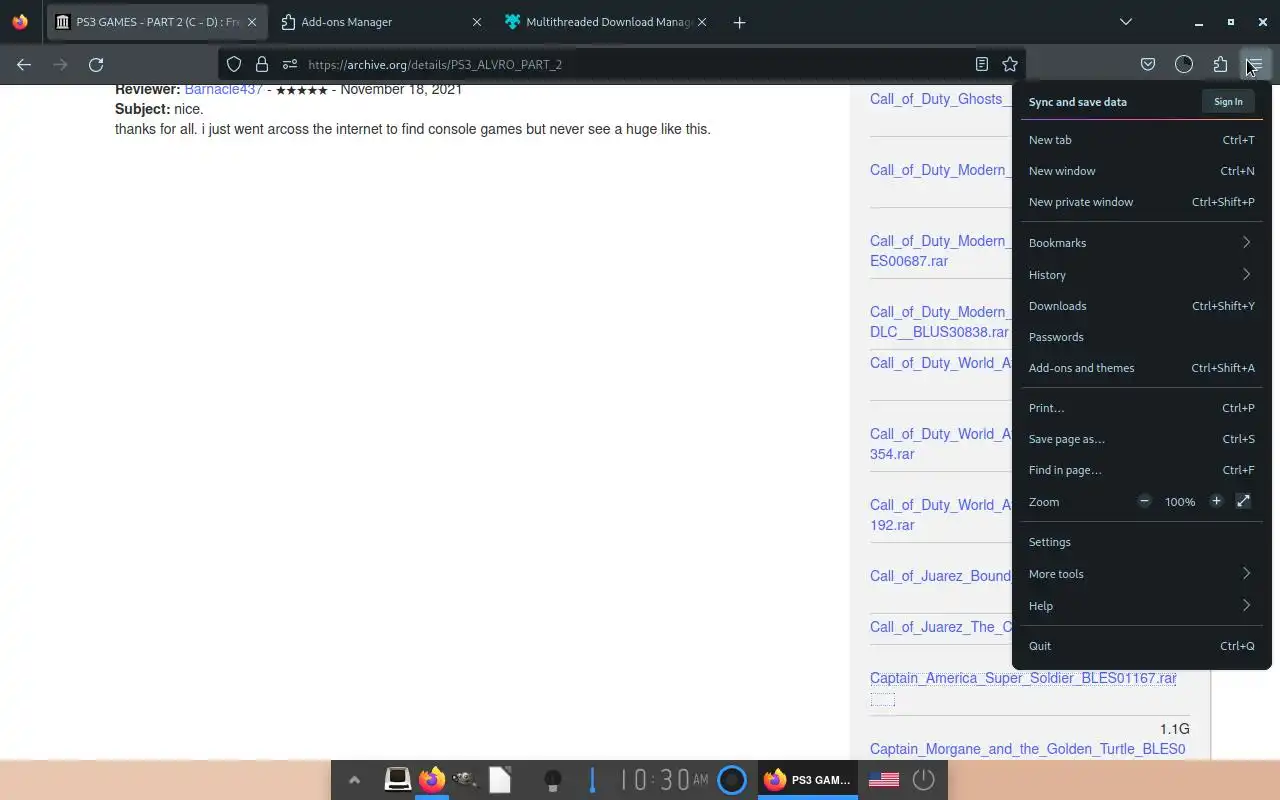Open Call_of_Juarez_The_C file link
The width and height of the screenshot is (1280, 800).
(941, 627)
